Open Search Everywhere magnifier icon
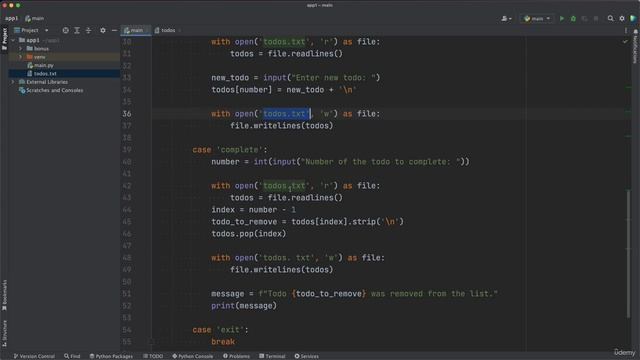The height and width of the screenshot is (360, 640). point(611,18)
